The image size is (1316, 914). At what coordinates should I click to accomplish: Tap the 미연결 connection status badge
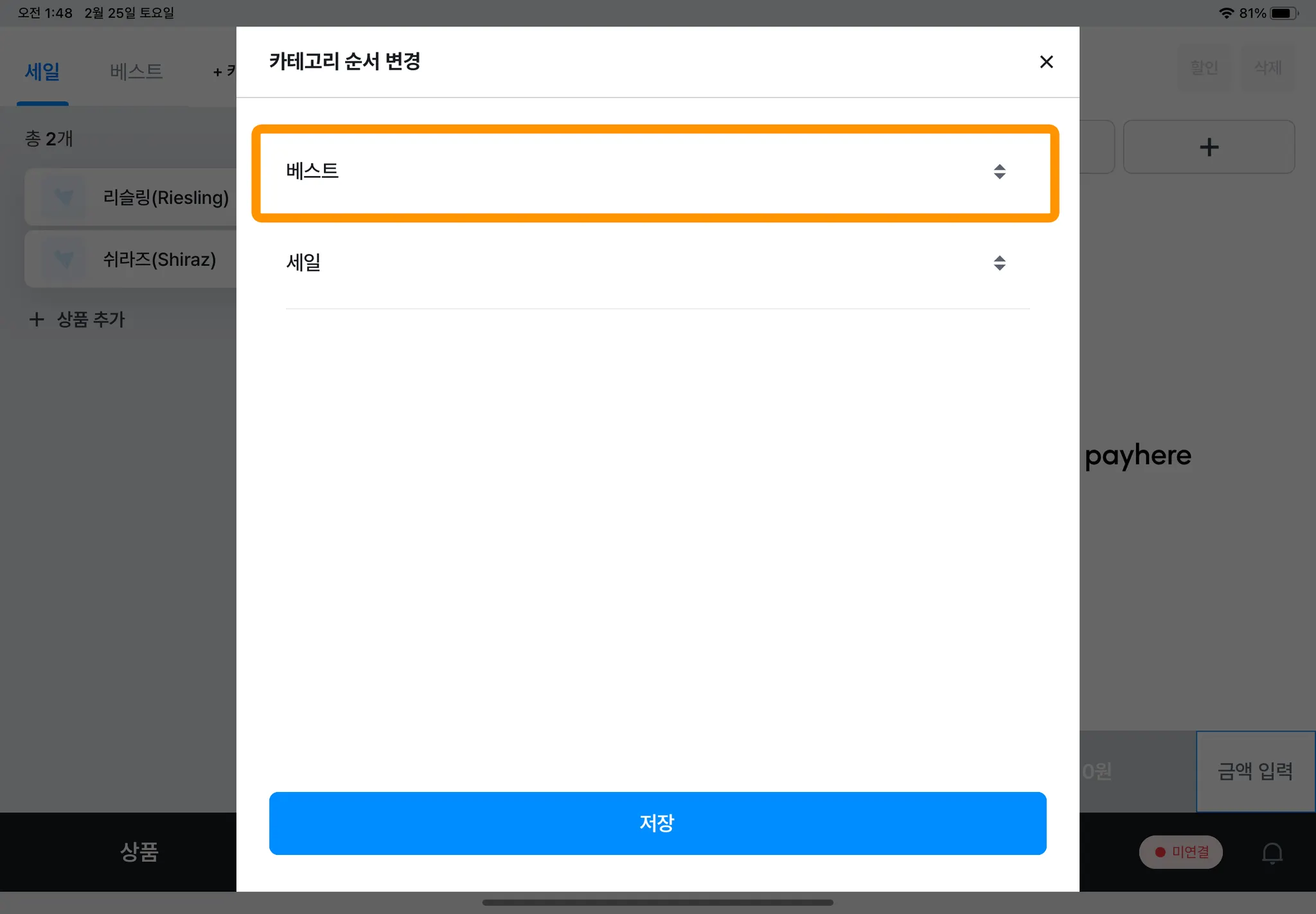point(1180,852)
